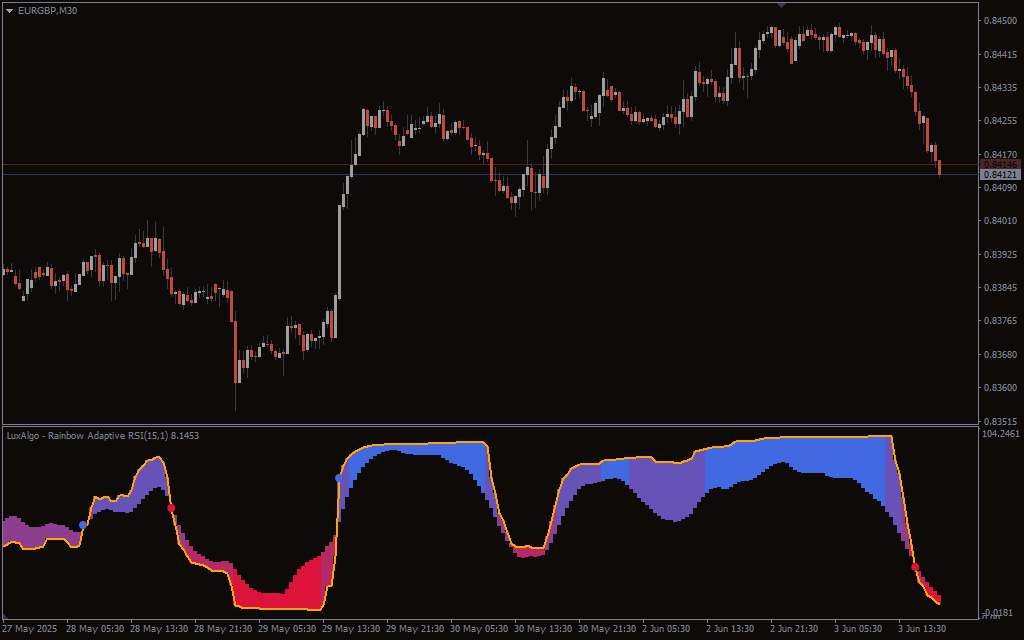The height and width of the screenshot is (640, 1024).
Task: Click the 0.84500 label on the price scale
Action: (x=999, y=20)
